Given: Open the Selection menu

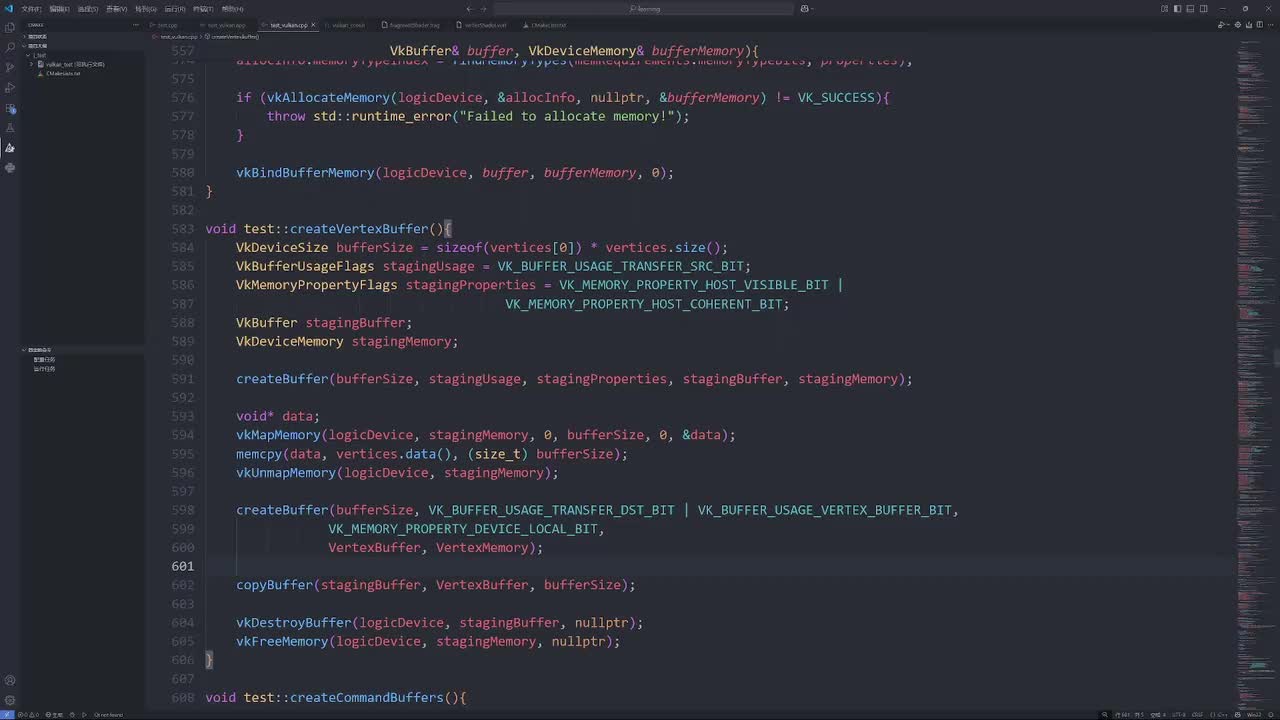Looking at the screenshot, I should click(x=88, y=9).
